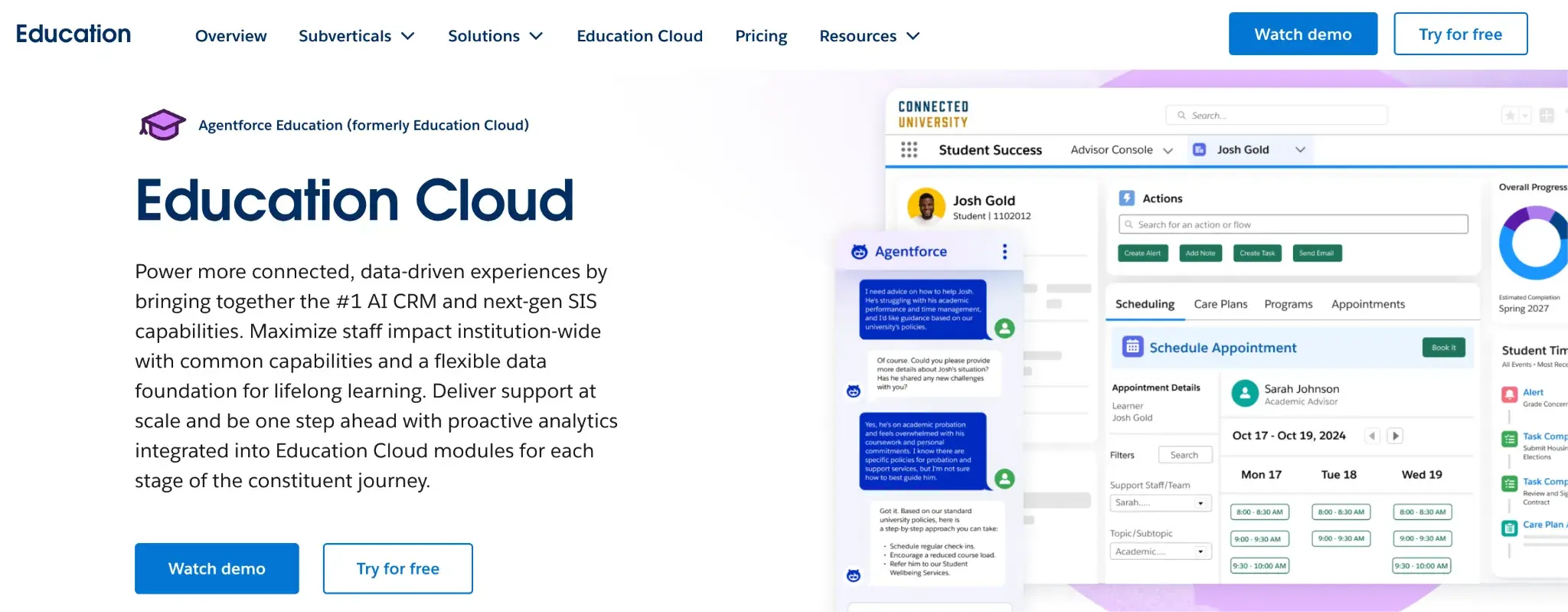The image size is (1568, 612).
Task: Click the Agentforce bot icon beside 'Of course' reply
Action: coord(854,391)
